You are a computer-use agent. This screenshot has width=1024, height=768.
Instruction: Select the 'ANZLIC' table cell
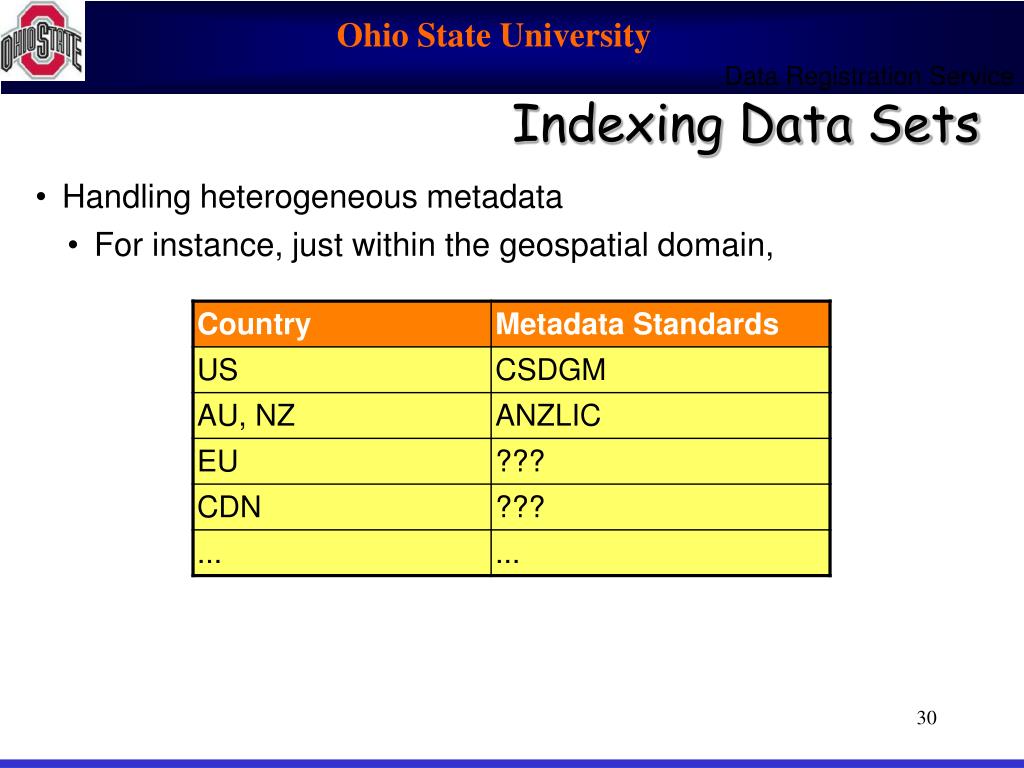click(x=660, y=415)
